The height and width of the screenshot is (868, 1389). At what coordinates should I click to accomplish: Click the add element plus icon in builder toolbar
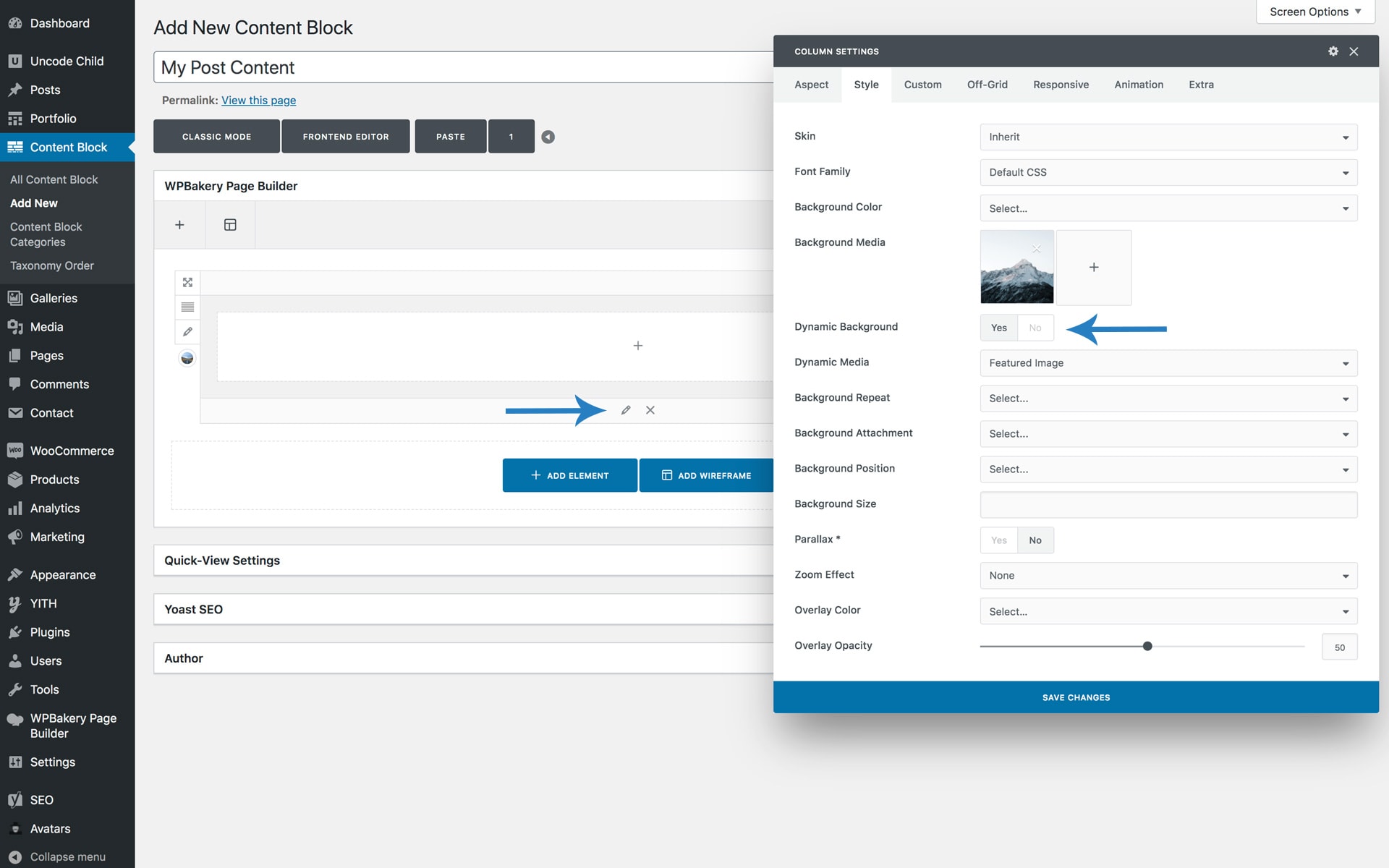click(x=179, y=225)
